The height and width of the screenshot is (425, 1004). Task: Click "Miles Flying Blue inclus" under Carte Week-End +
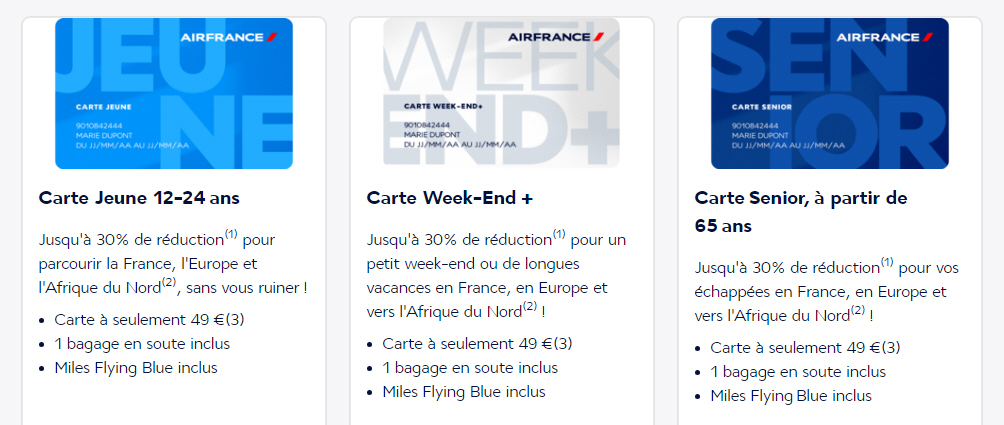coord(464,392)
